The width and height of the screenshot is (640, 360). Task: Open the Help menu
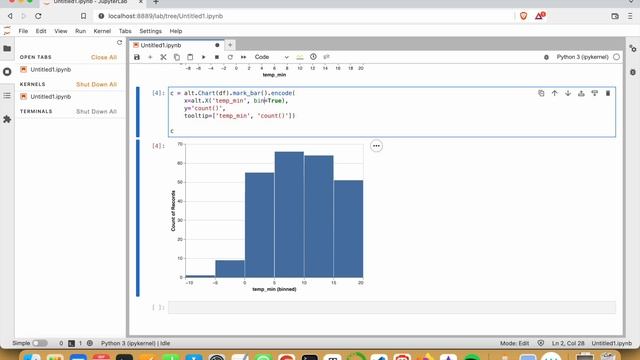(x=176, y=31)
